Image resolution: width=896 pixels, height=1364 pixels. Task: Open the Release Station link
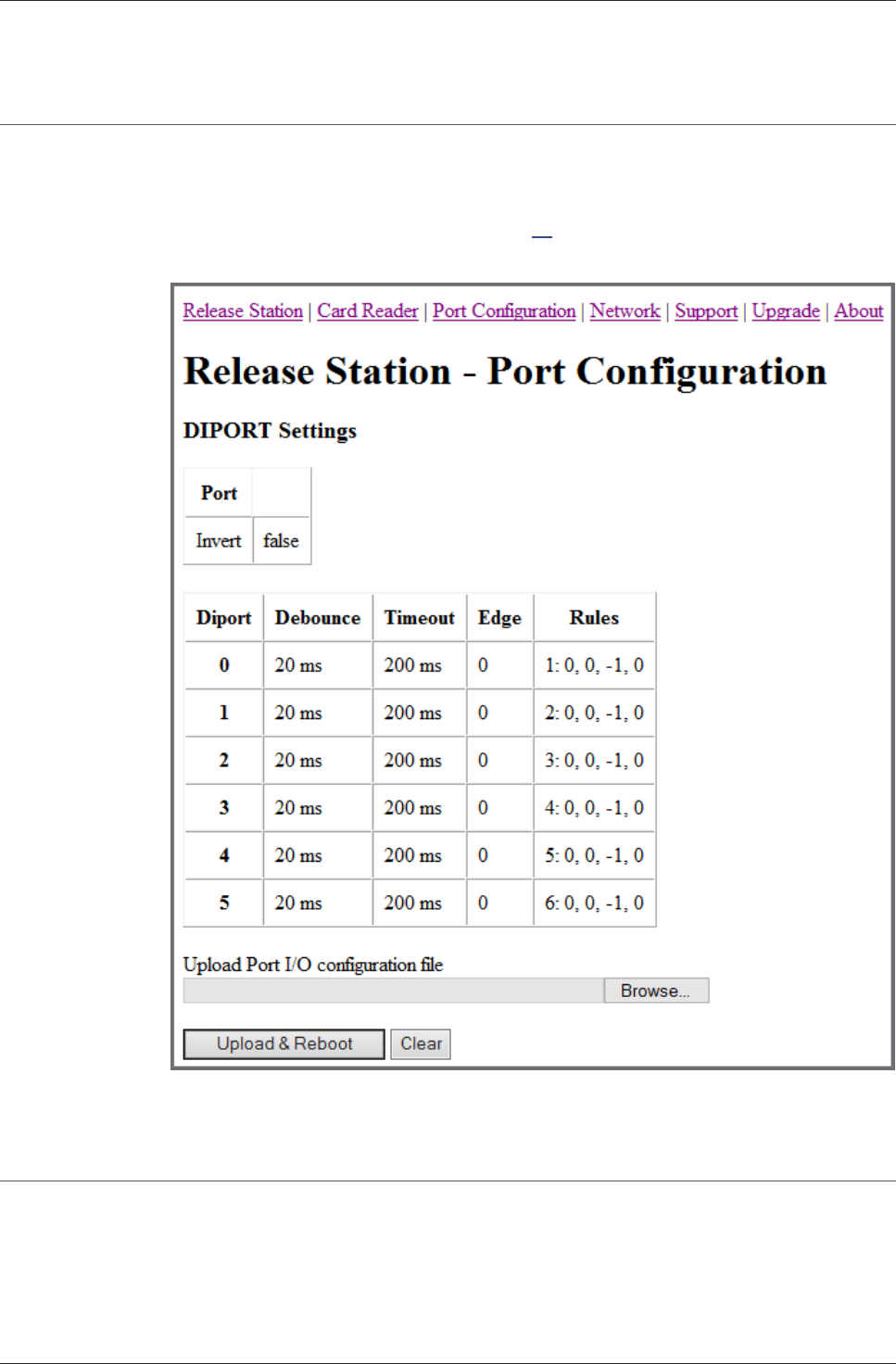tap(243, 311)
